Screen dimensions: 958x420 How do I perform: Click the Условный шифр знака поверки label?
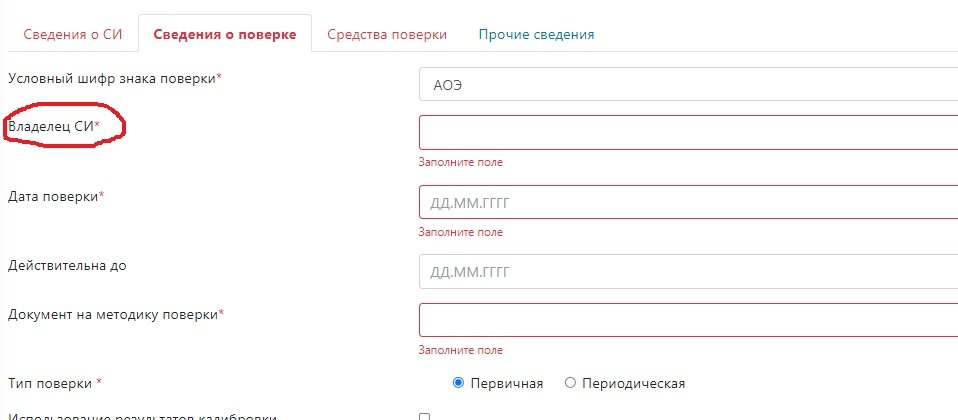[113, 78]
